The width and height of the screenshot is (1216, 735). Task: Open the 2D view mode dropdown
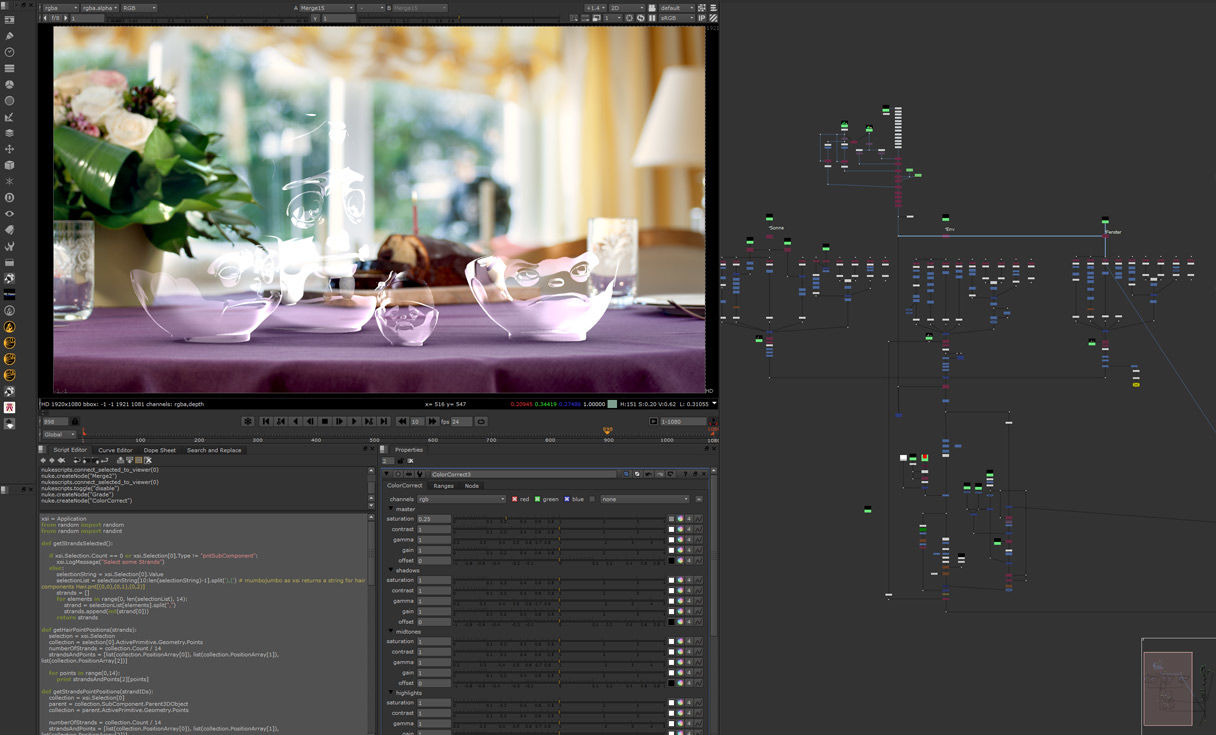click(626, 7)
